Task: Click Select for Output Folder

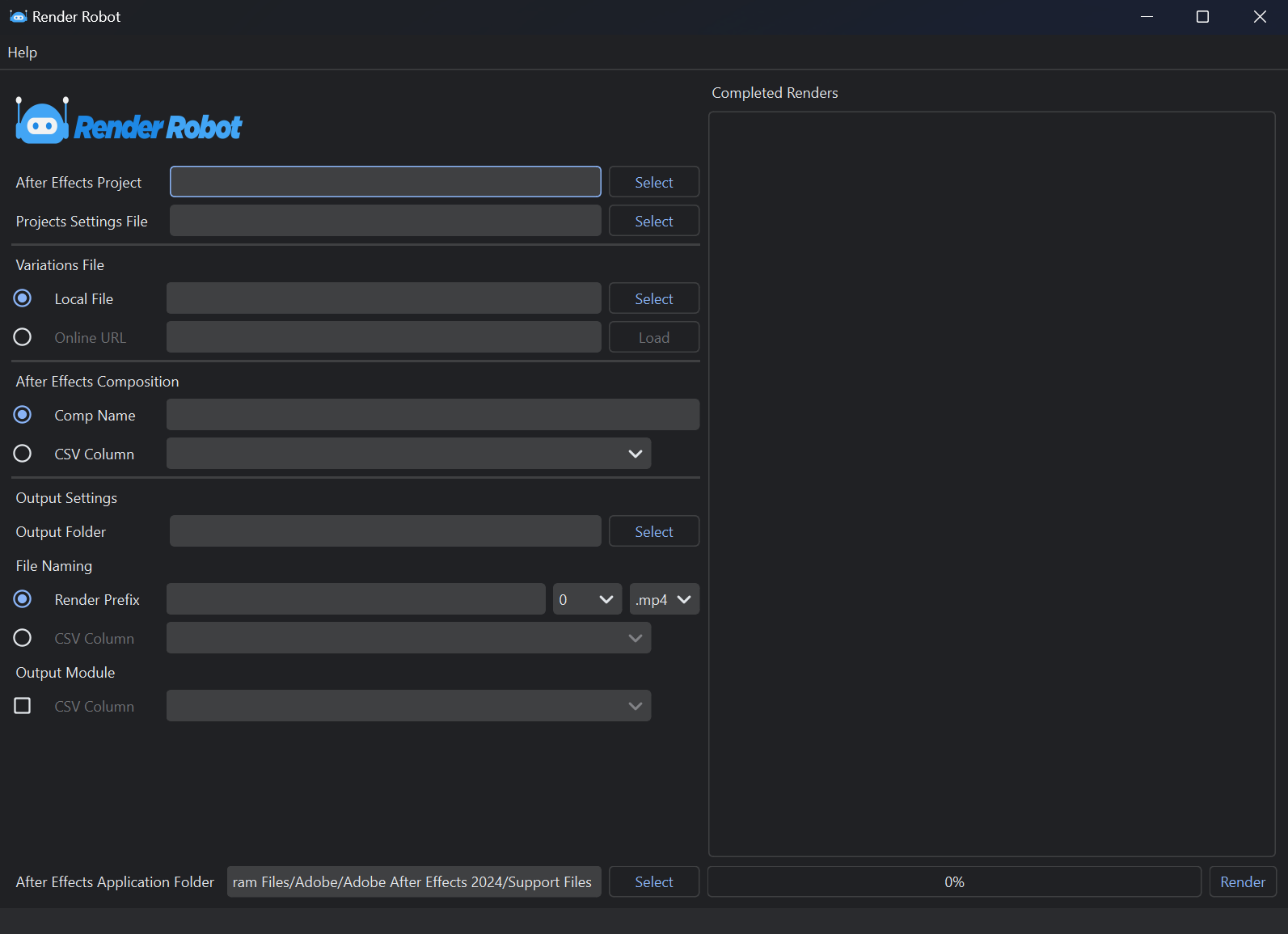Action: click(x=654, y=531)
